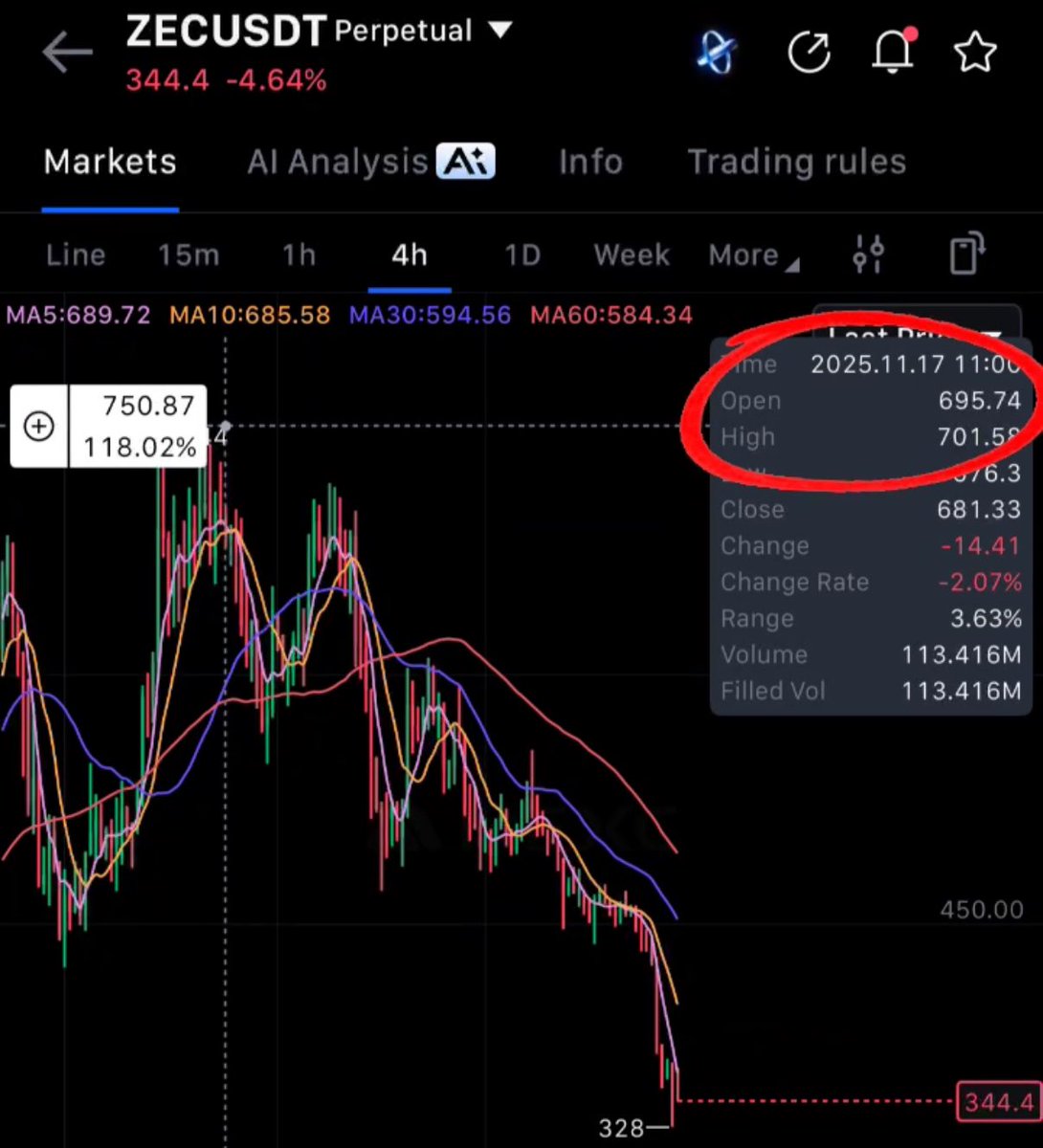Tap the MA60:584.34 indicator label
The image size is (1043, 1148).
[610, 315]
